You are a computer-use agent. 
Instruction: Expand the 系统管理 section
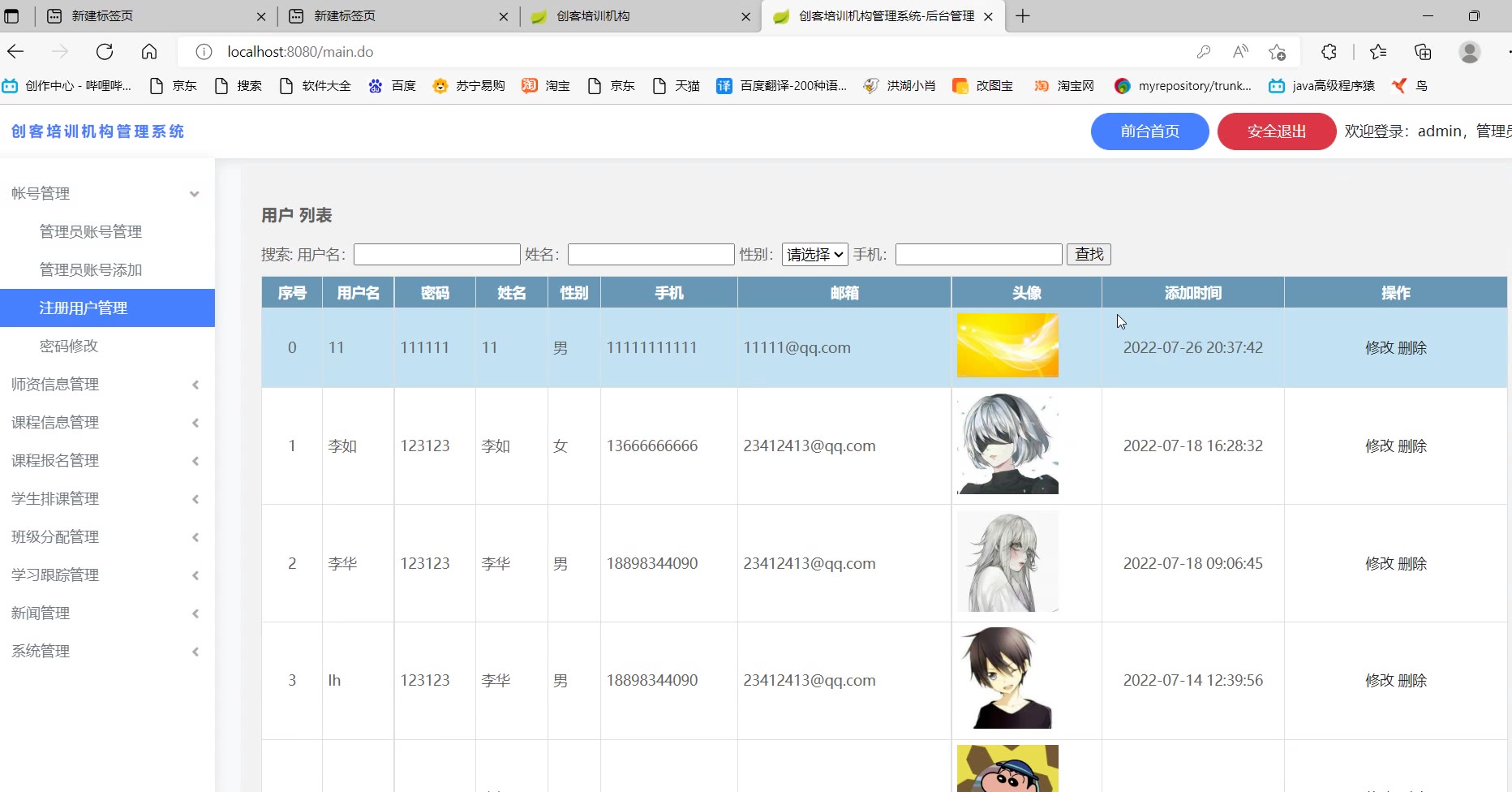pos(105,652)
